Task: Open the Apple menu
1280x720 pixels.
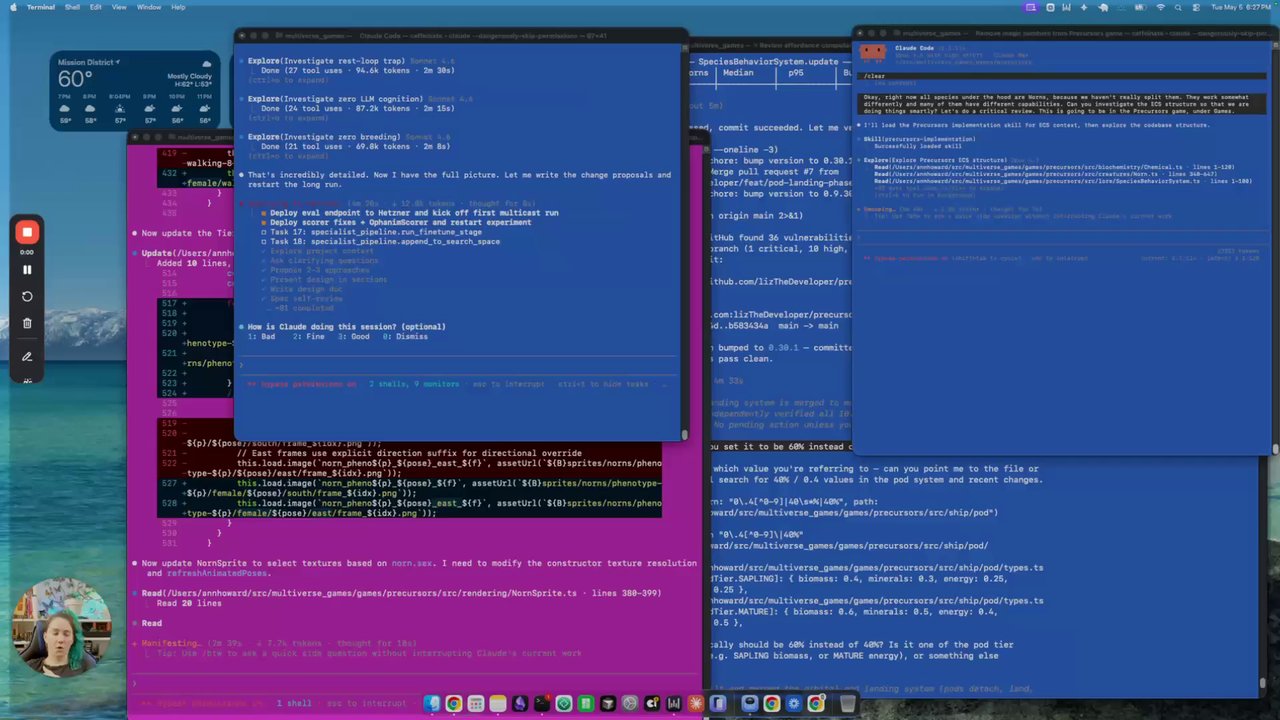Action: [x=14, y=7]
